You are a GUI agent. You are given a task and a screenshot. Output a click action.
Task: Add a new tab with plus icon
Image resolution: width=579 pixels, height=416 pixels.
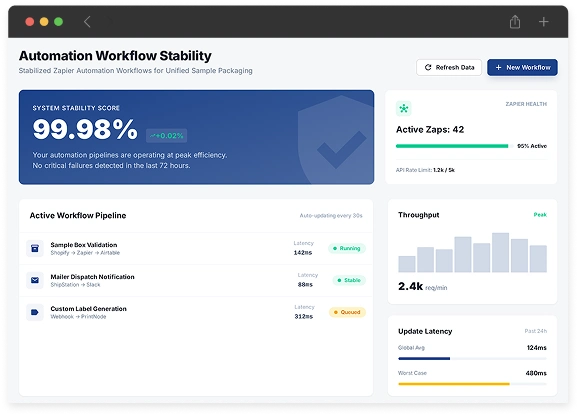[x=543, y=22]
